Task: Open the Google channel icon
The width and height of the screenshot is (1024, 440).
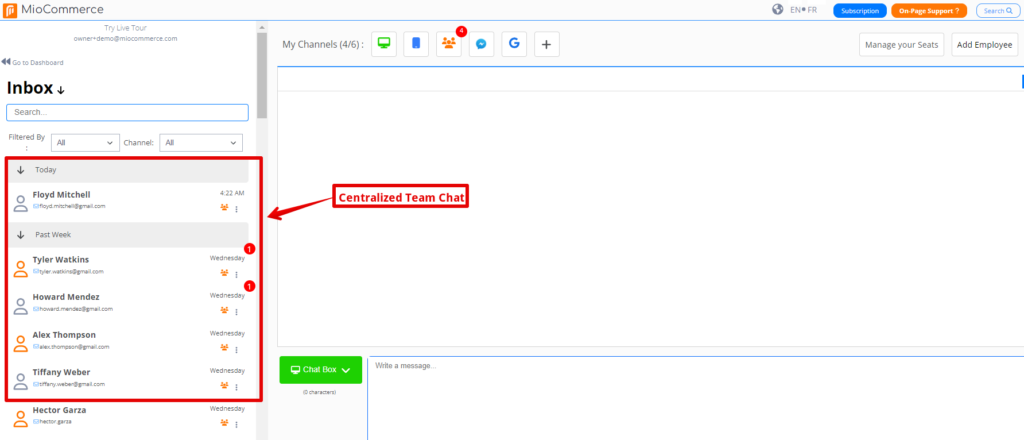Action: pyautogui.click(x=514, y=44)
